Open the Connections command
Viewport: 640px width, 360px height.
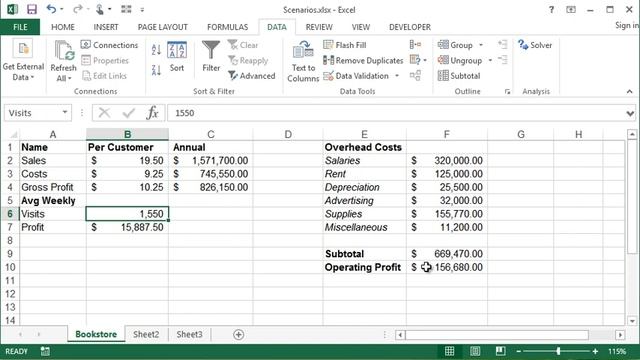[x=109, y=45]
